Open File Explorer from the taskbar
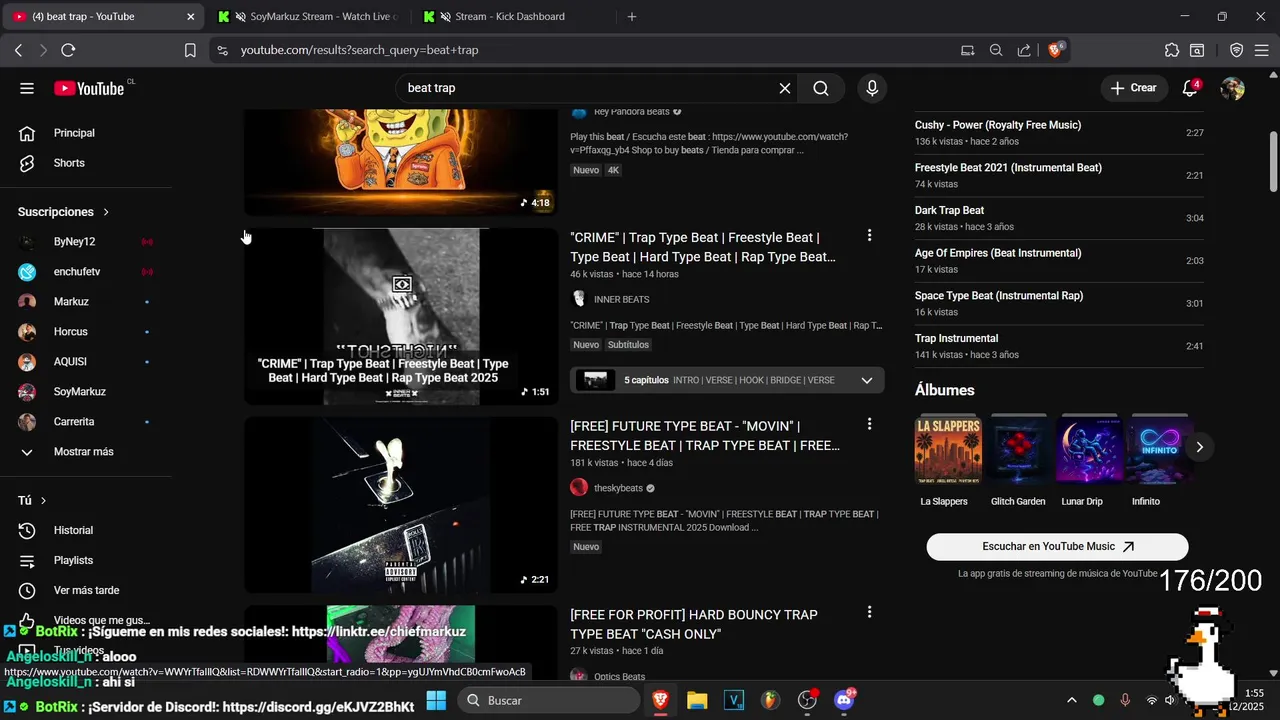This screenshot has width=1280, height=720. coord(697,700)
